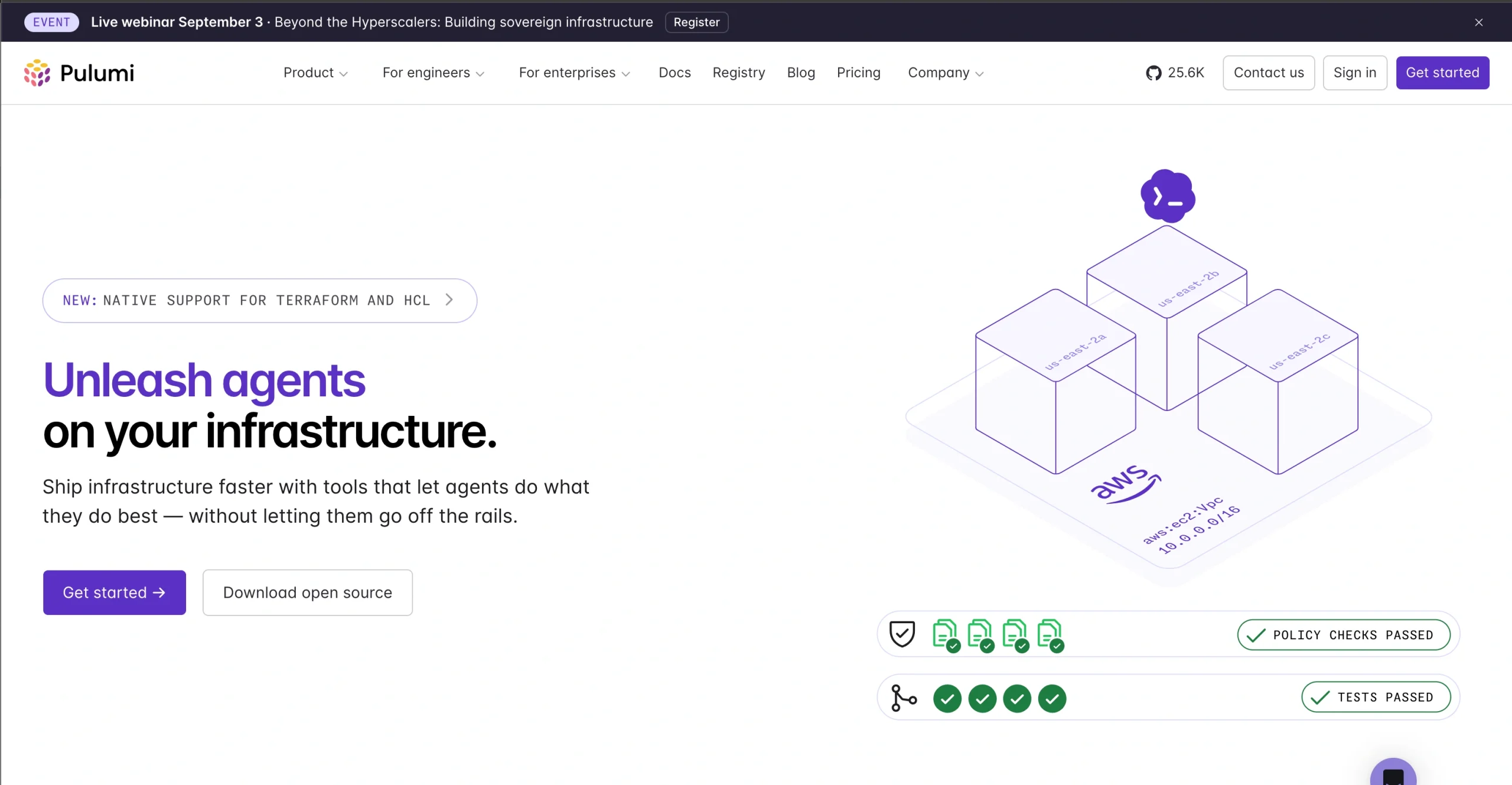Click the arrow on the Terraform announcement

point(449,300)
